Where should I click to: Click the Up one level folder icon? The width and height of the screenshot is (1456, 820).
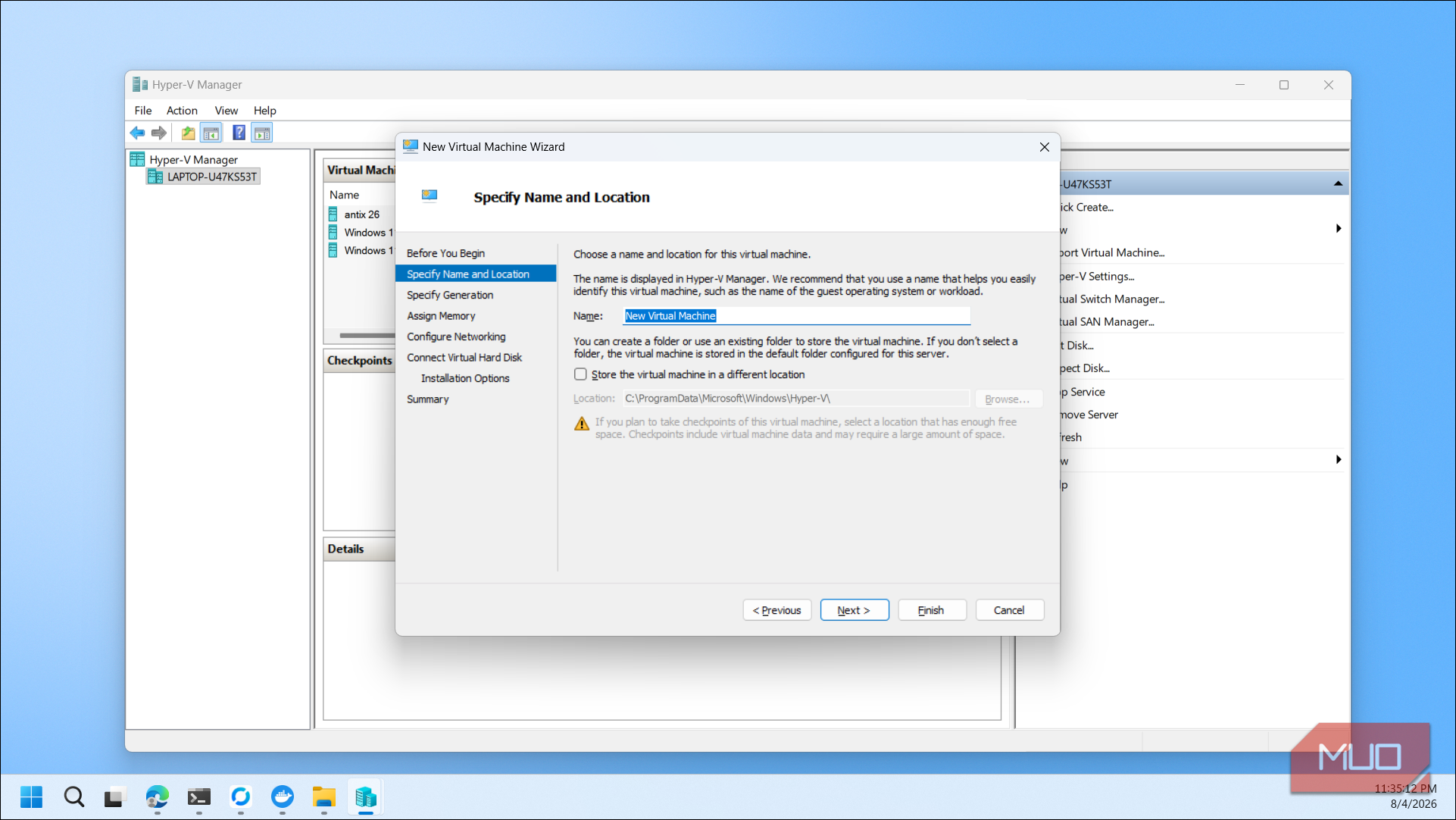[x=188, y=133]
